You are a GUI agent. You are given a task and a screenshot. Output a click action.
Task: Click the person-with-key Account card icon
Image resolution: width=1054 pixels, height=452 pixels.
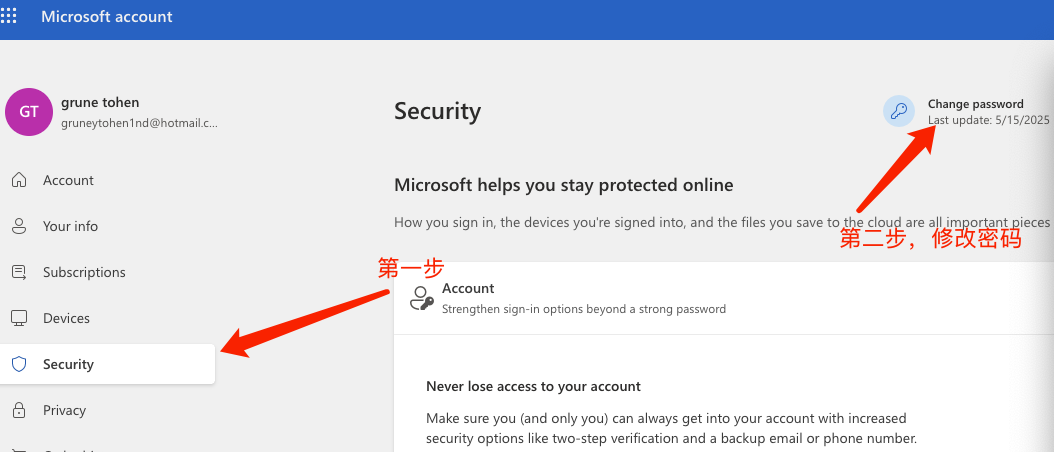(421, 298)
